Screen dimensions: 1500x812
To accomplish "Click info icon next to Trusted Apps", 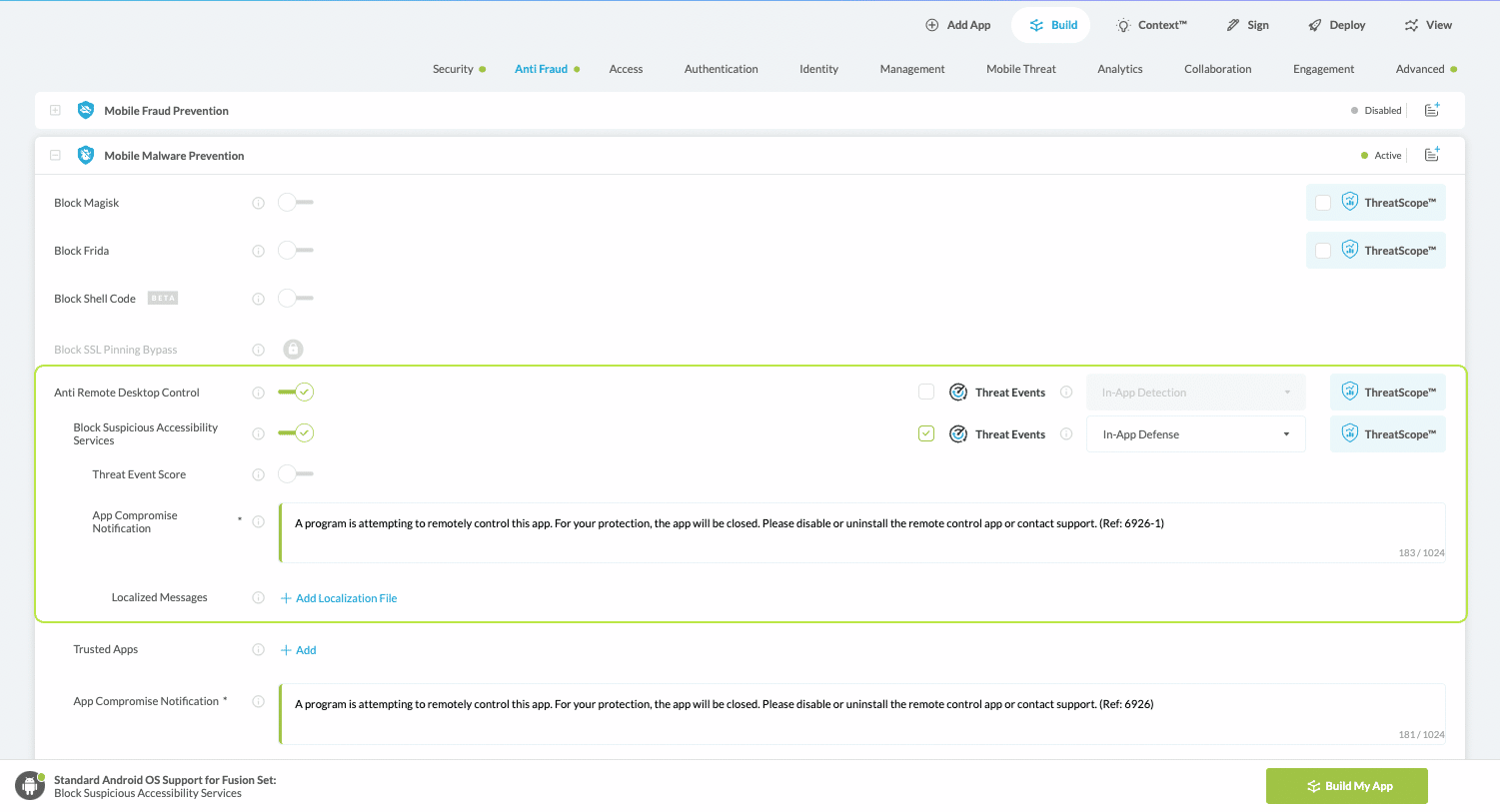I will 258,650.
